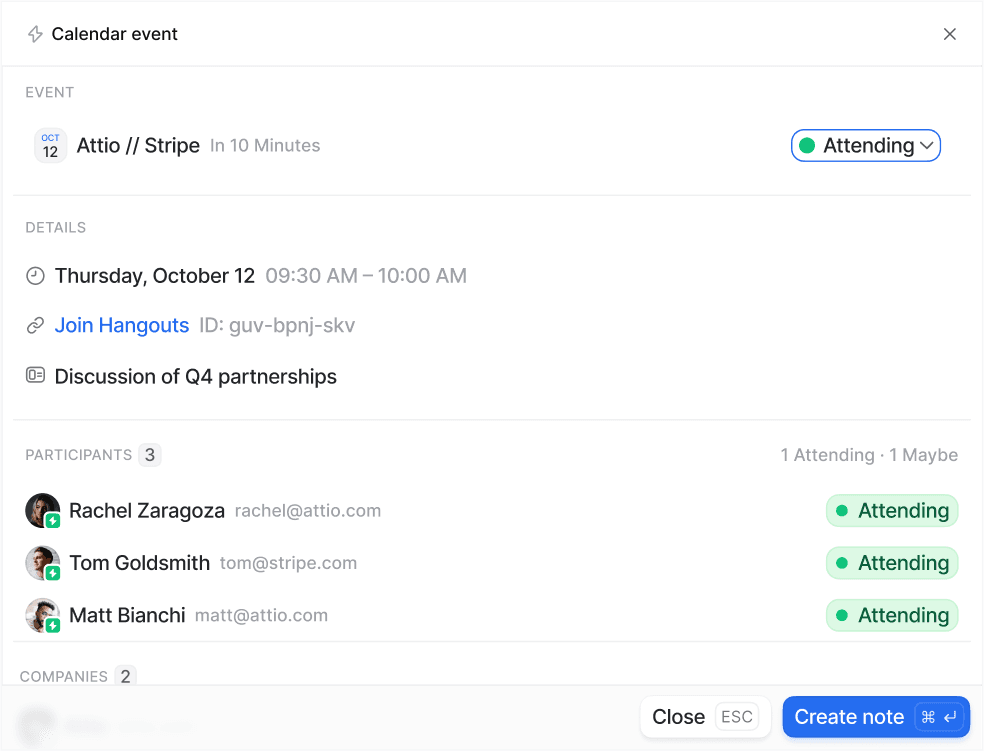Select the 1 Attending · 1 Maybe summary

869,454
